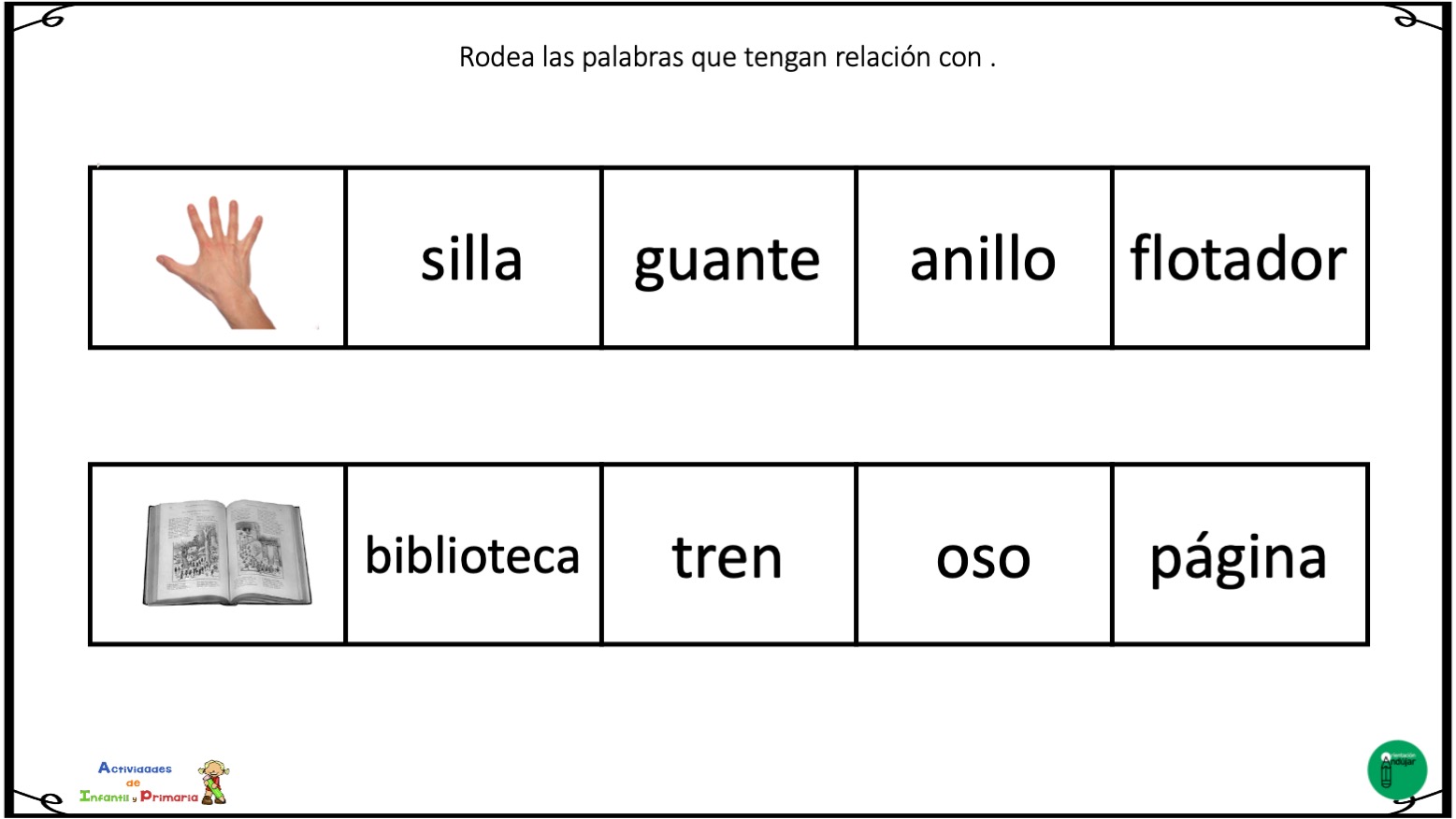Select the word silla

coord(471,259)
